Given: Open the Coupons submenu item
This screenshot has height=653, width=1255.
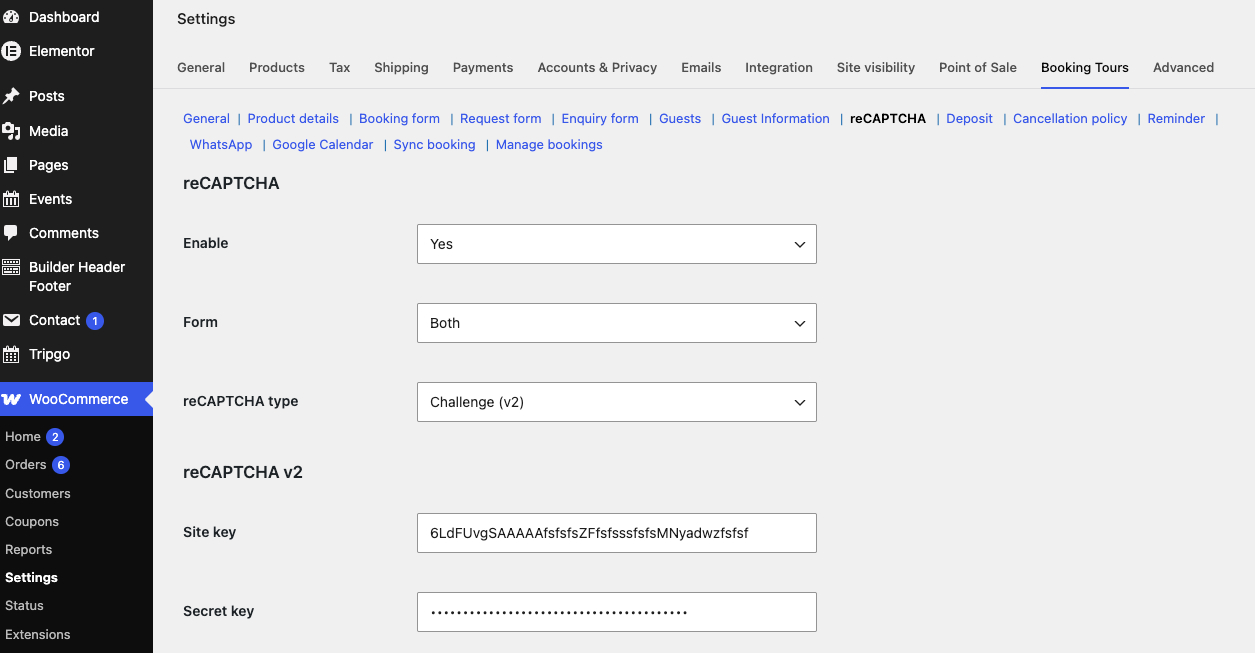Looking at the screenshot, I should pos(32,521).
